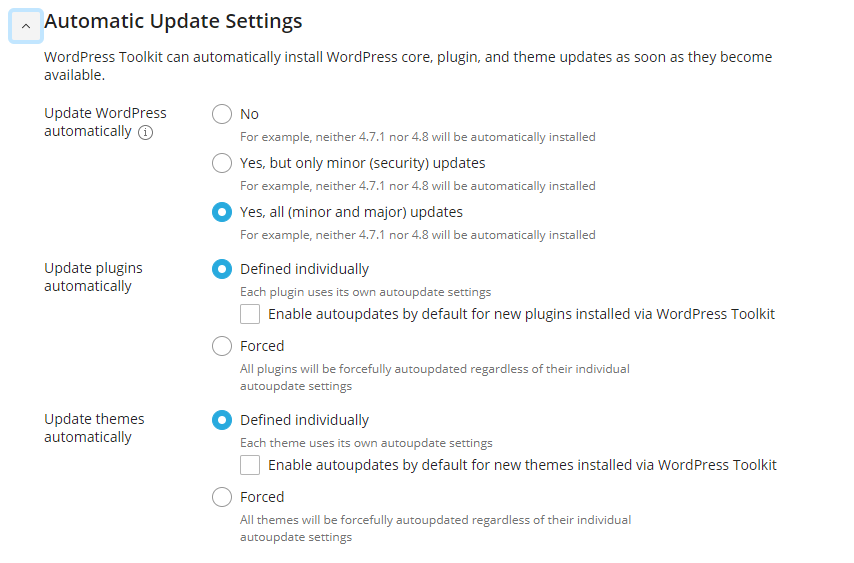Click the 'Automatic Update Settings' heading
This screenshot has width=854, height=563.
[x=173, y=21]
